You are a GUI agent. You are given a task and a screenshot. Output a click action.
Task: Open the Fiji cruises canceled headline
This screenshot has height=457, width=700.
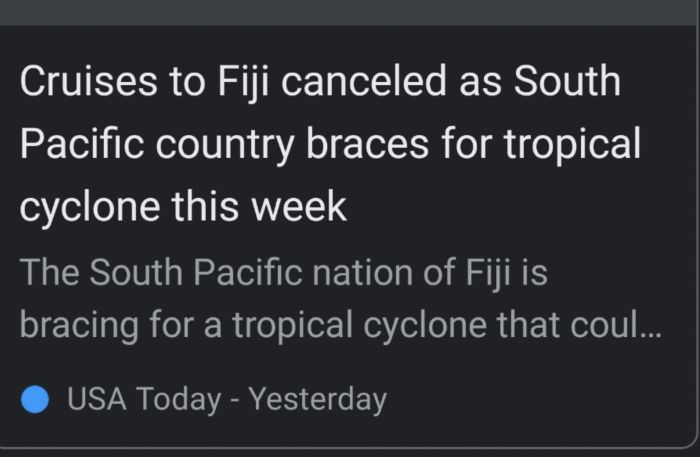pos(330,144)
